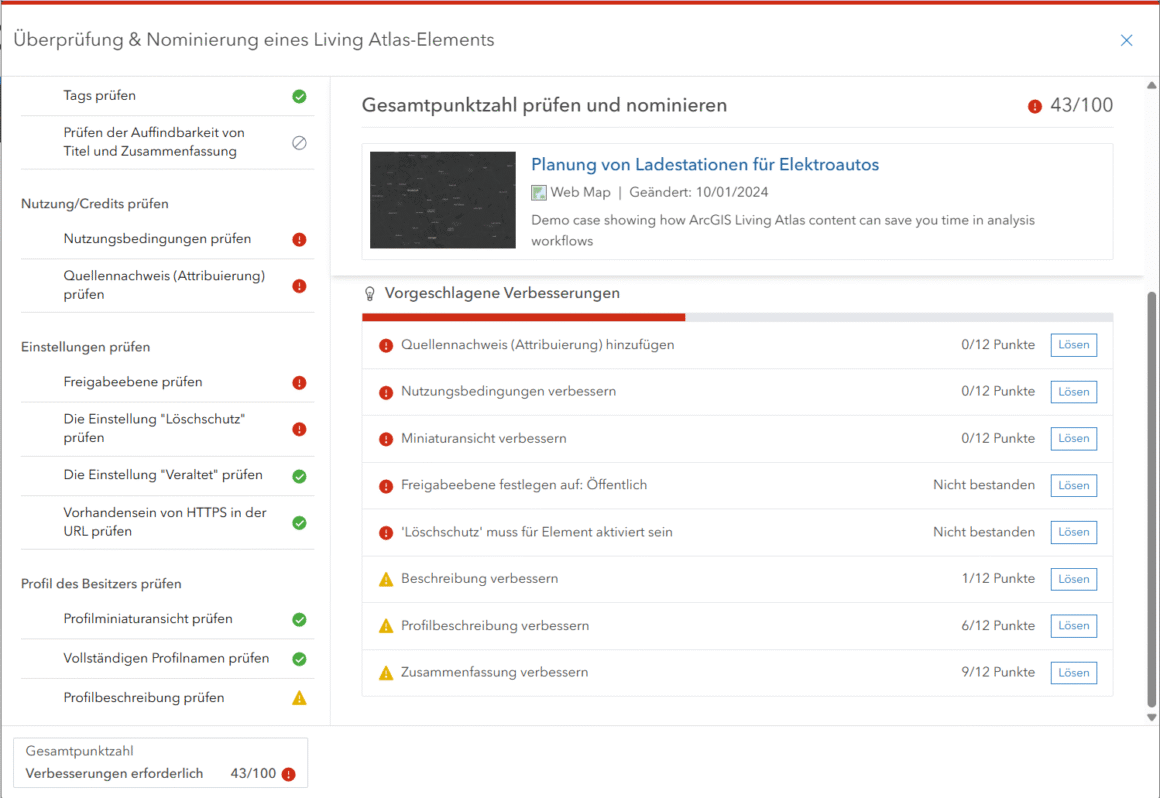Click the disabled circle icon beside Auffindbarkeit von Titel

point(299,143)
